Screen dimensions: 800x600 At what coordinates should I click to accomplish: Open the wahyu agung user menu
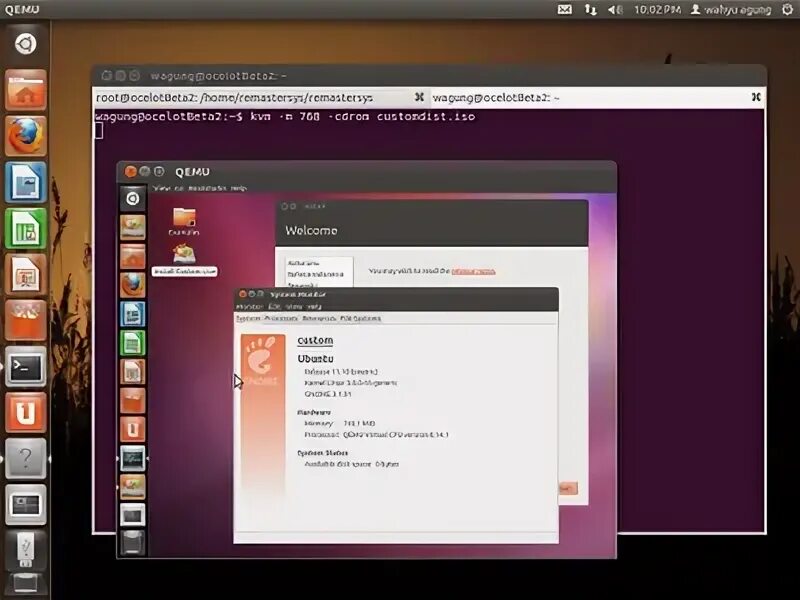[731, 9]
